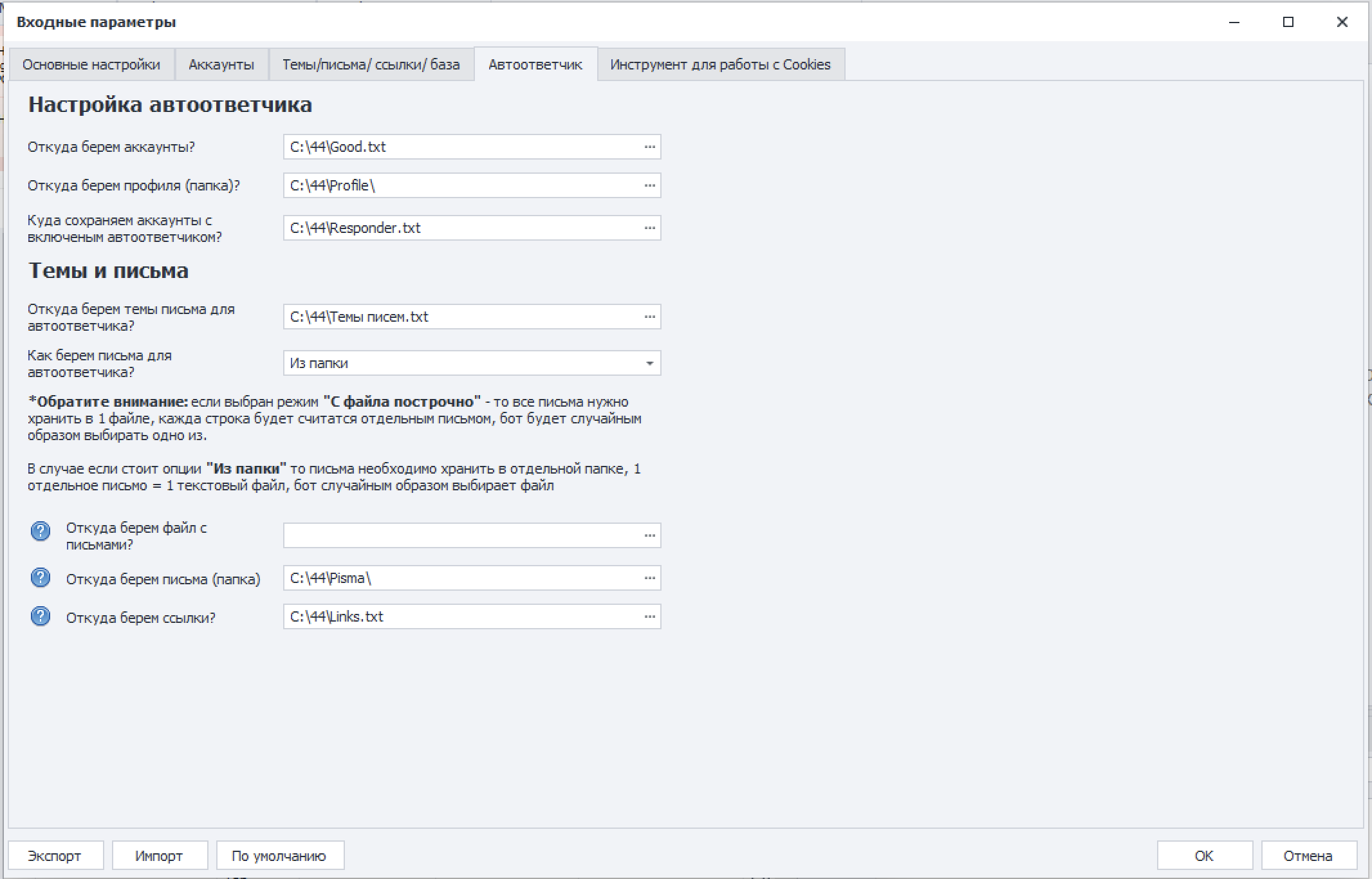The height and width of the screenshot is (879, 1372).
Task: Click into empty letters file input field
Action: (x=460, y=535)
